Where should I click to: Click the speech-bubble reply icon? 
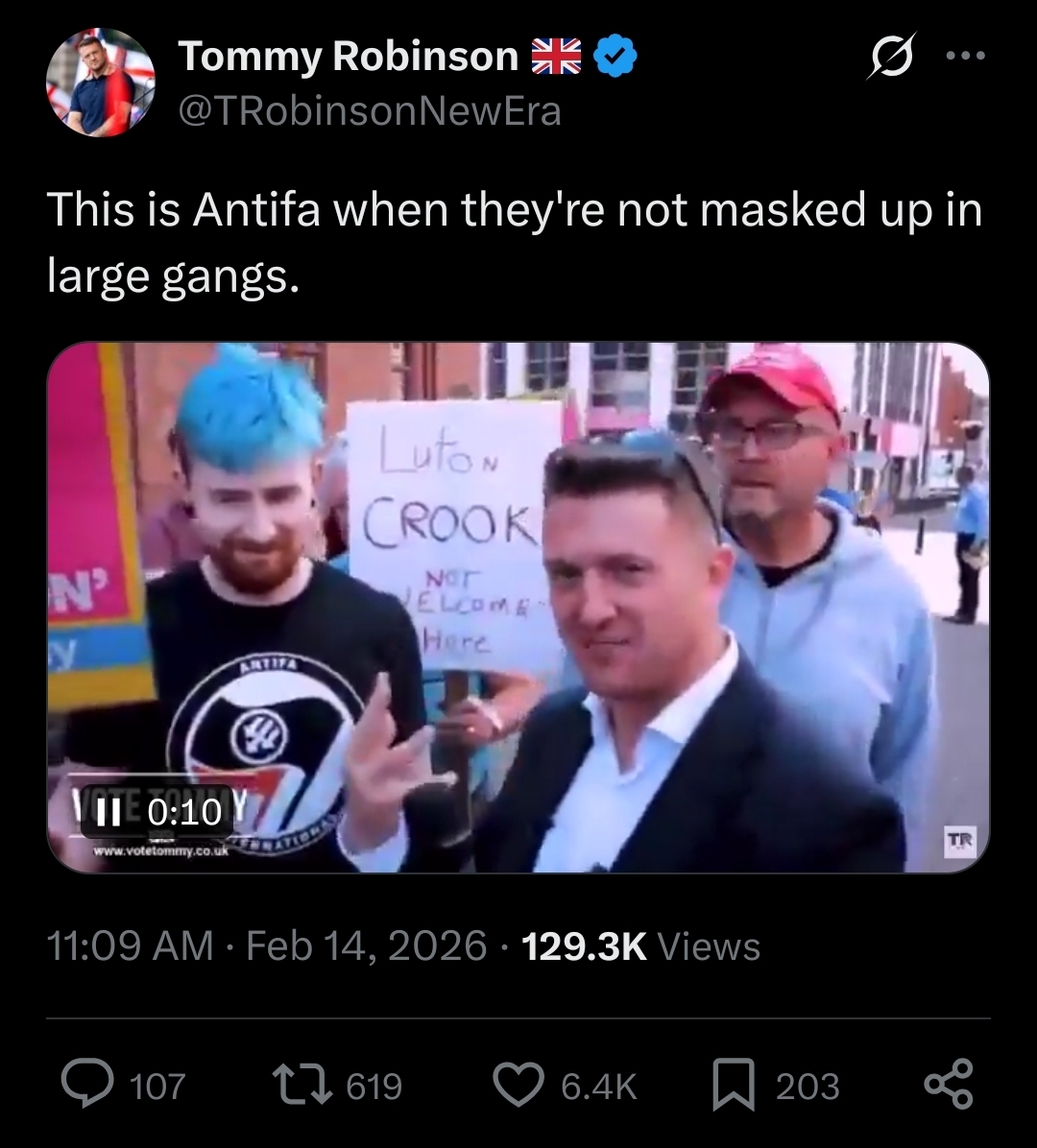[87, 1085]
